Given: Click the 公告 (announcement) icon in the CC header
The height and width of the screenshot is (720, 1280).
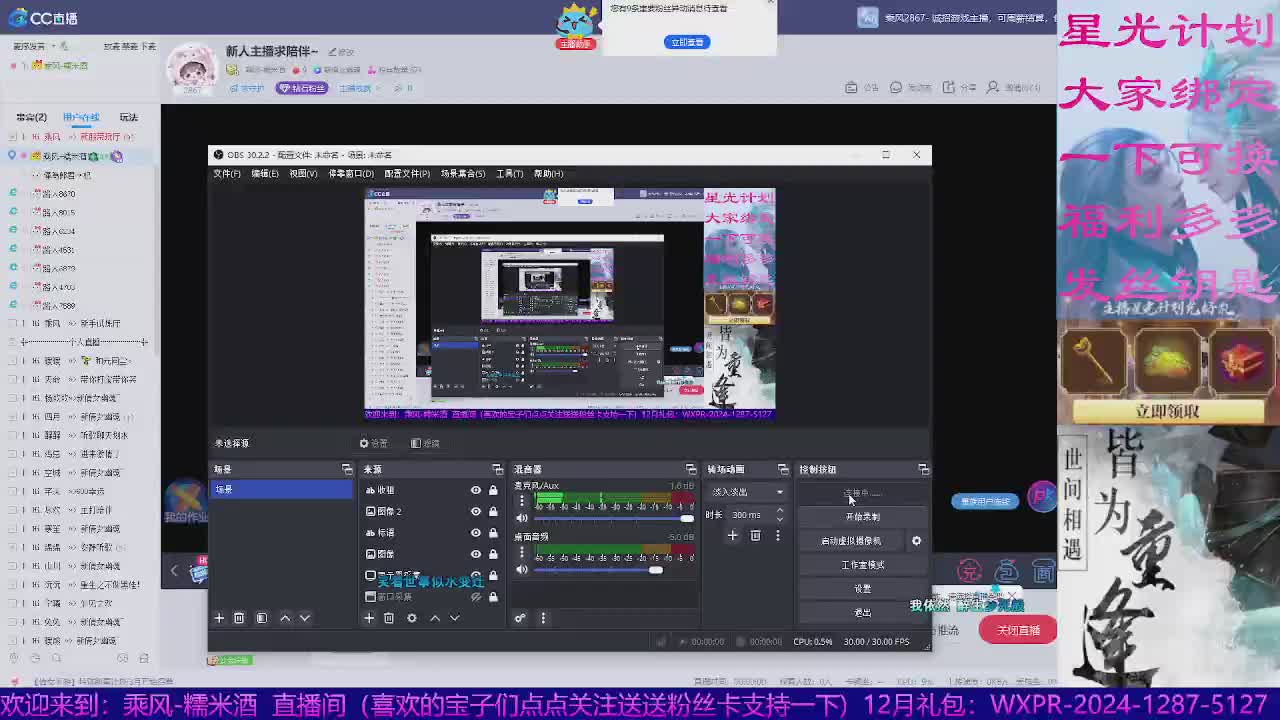Looking at the screenshot, I should (851, 88).
